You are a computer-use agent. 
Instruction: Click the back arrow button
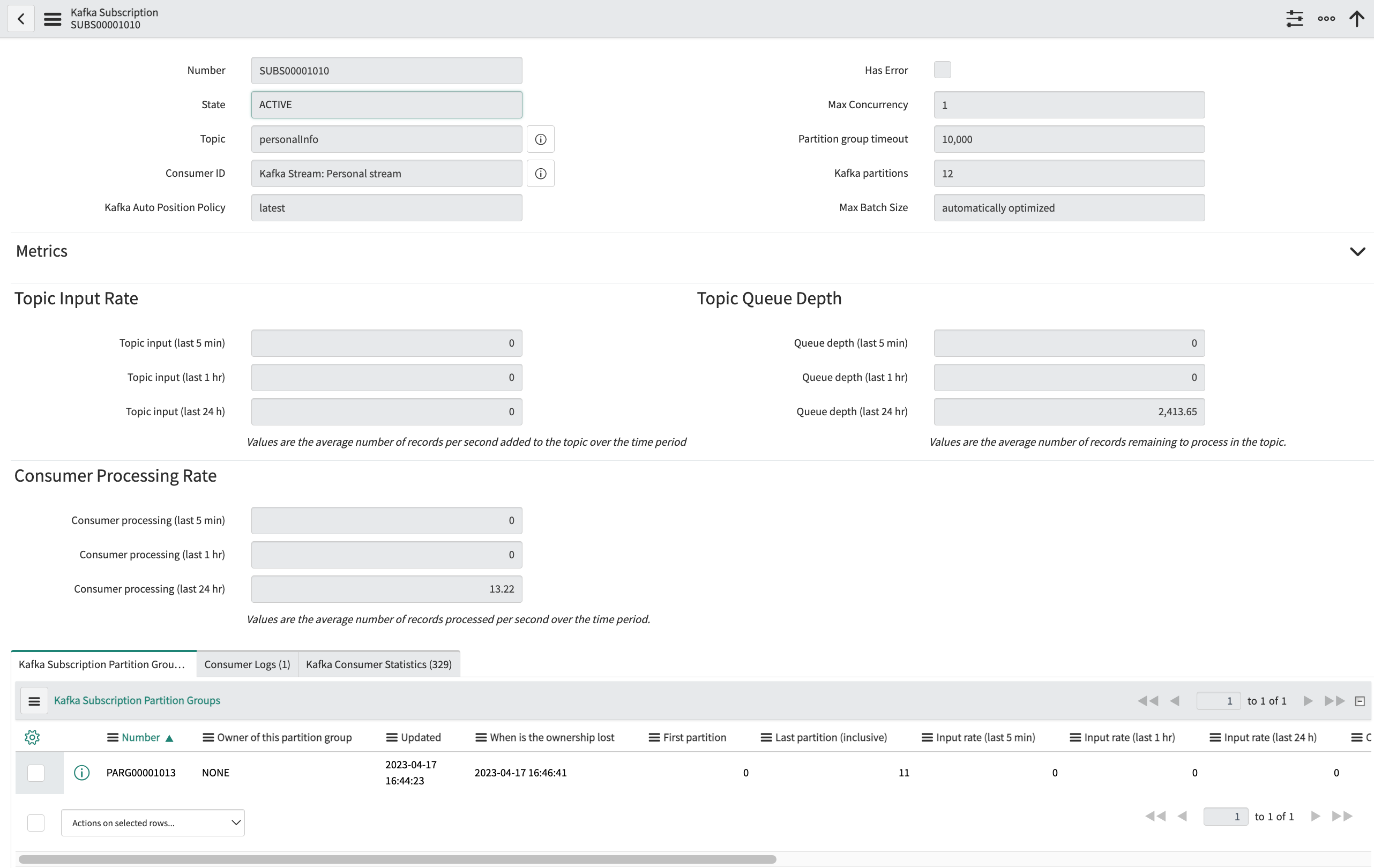point(21,19)
